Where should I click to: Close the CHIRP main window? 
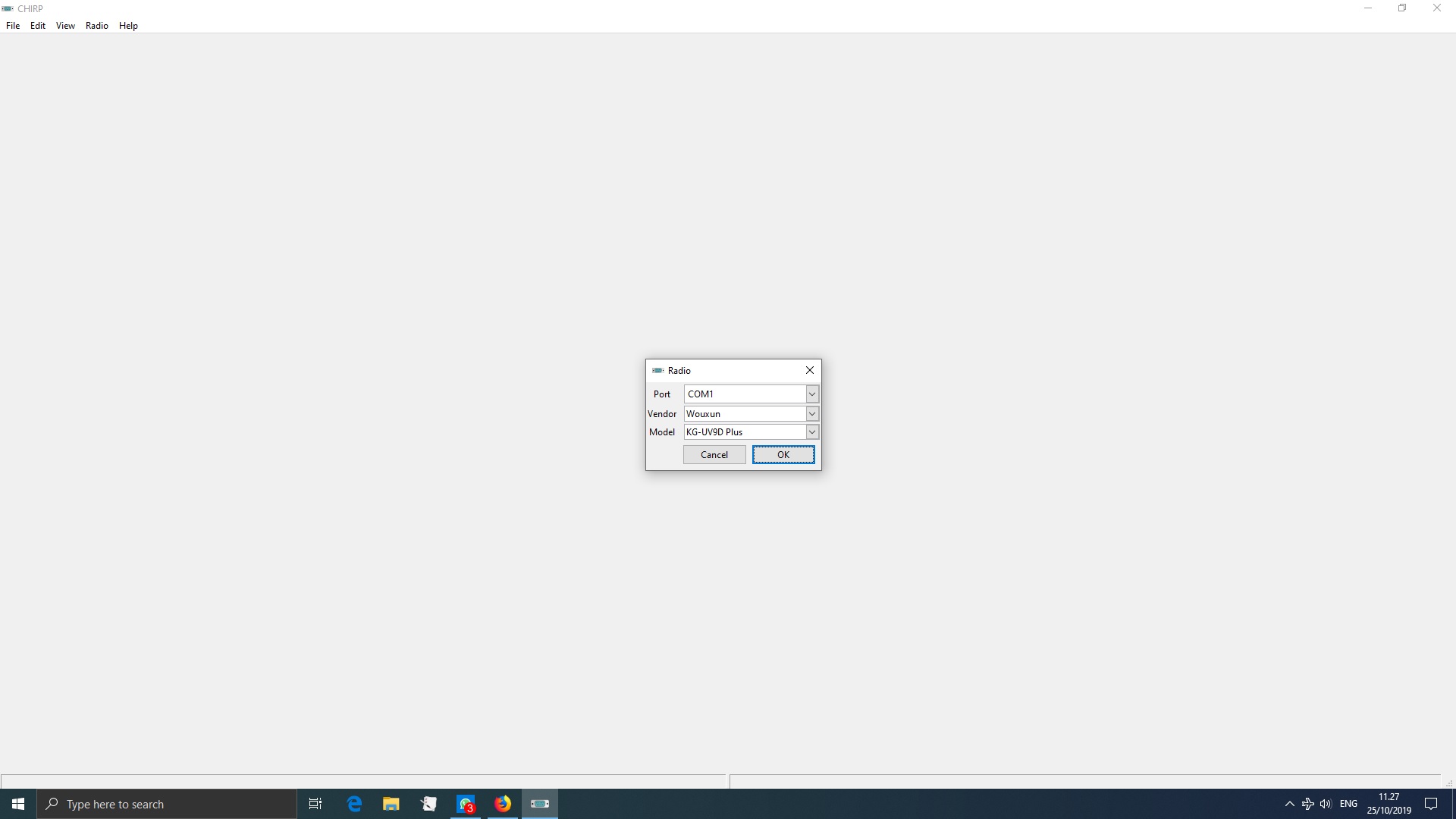coord(1437,8)
